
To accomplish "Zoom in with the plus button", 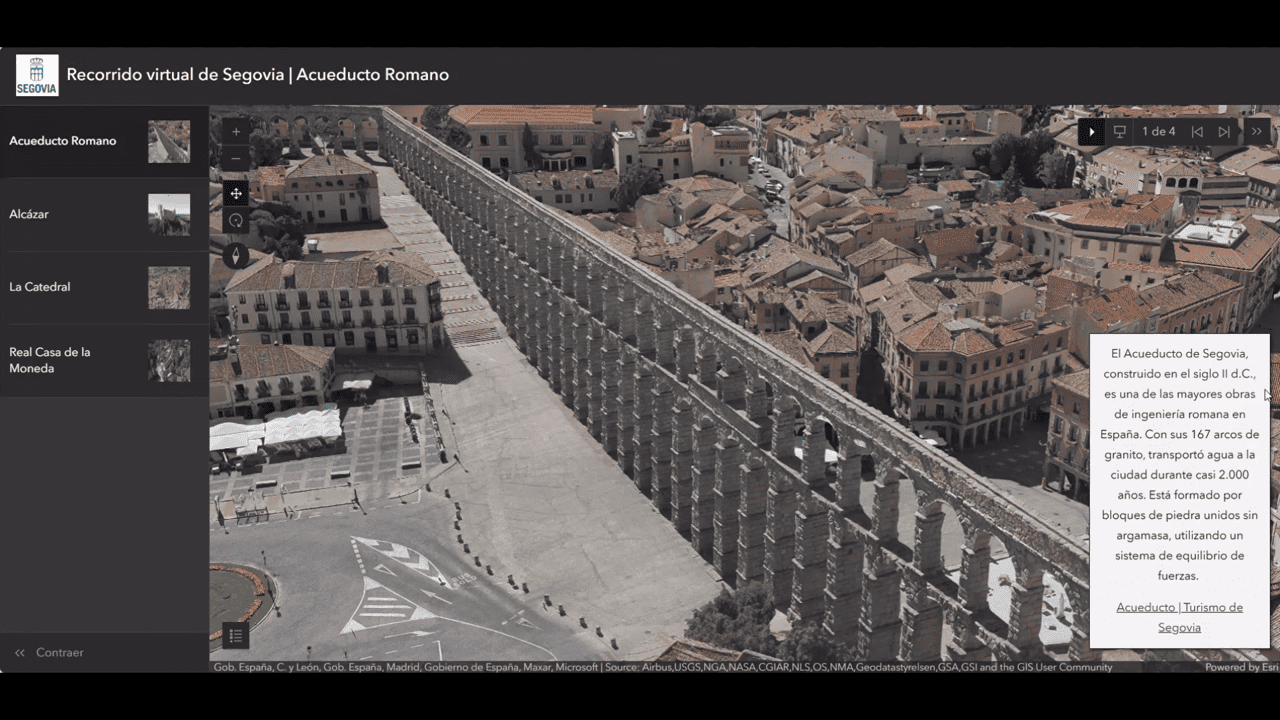I will tap(236, 131).
